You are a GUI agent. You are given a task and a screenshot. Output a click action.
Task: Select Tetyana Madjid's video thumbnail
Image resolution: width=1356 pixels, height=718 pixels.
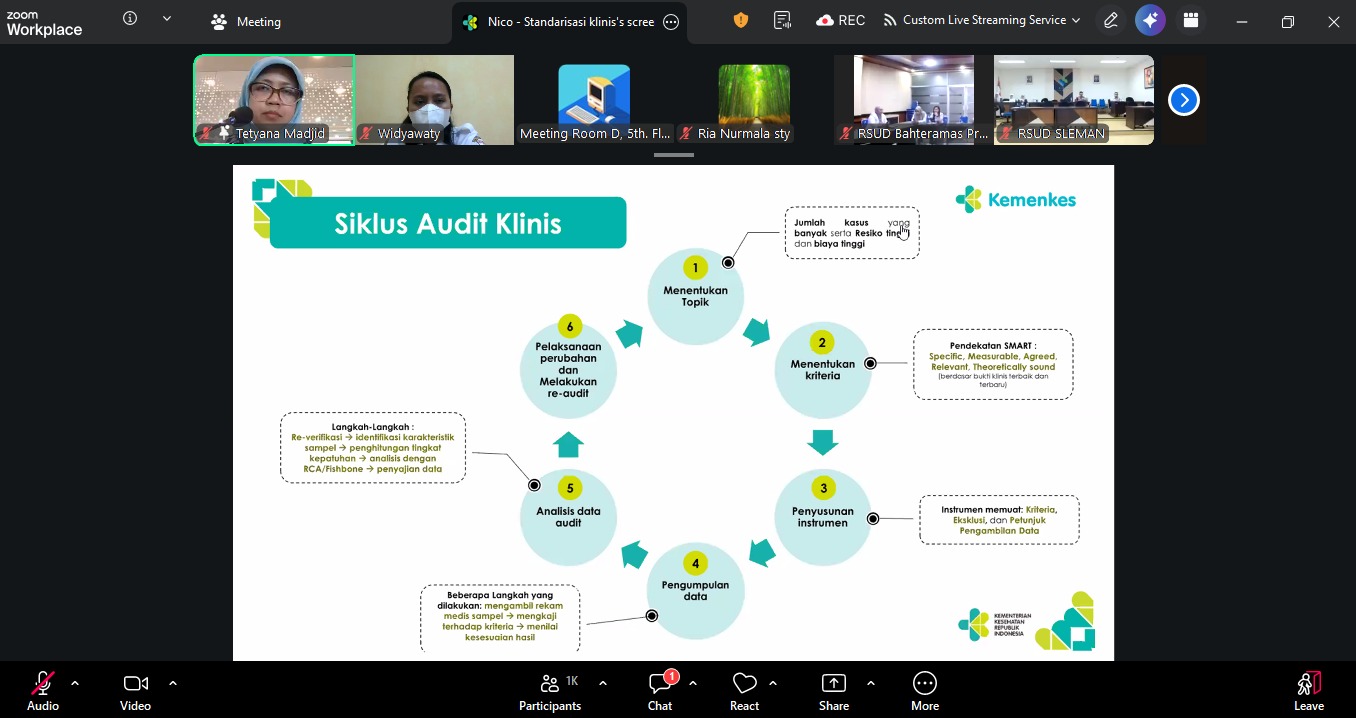point(274,100)
